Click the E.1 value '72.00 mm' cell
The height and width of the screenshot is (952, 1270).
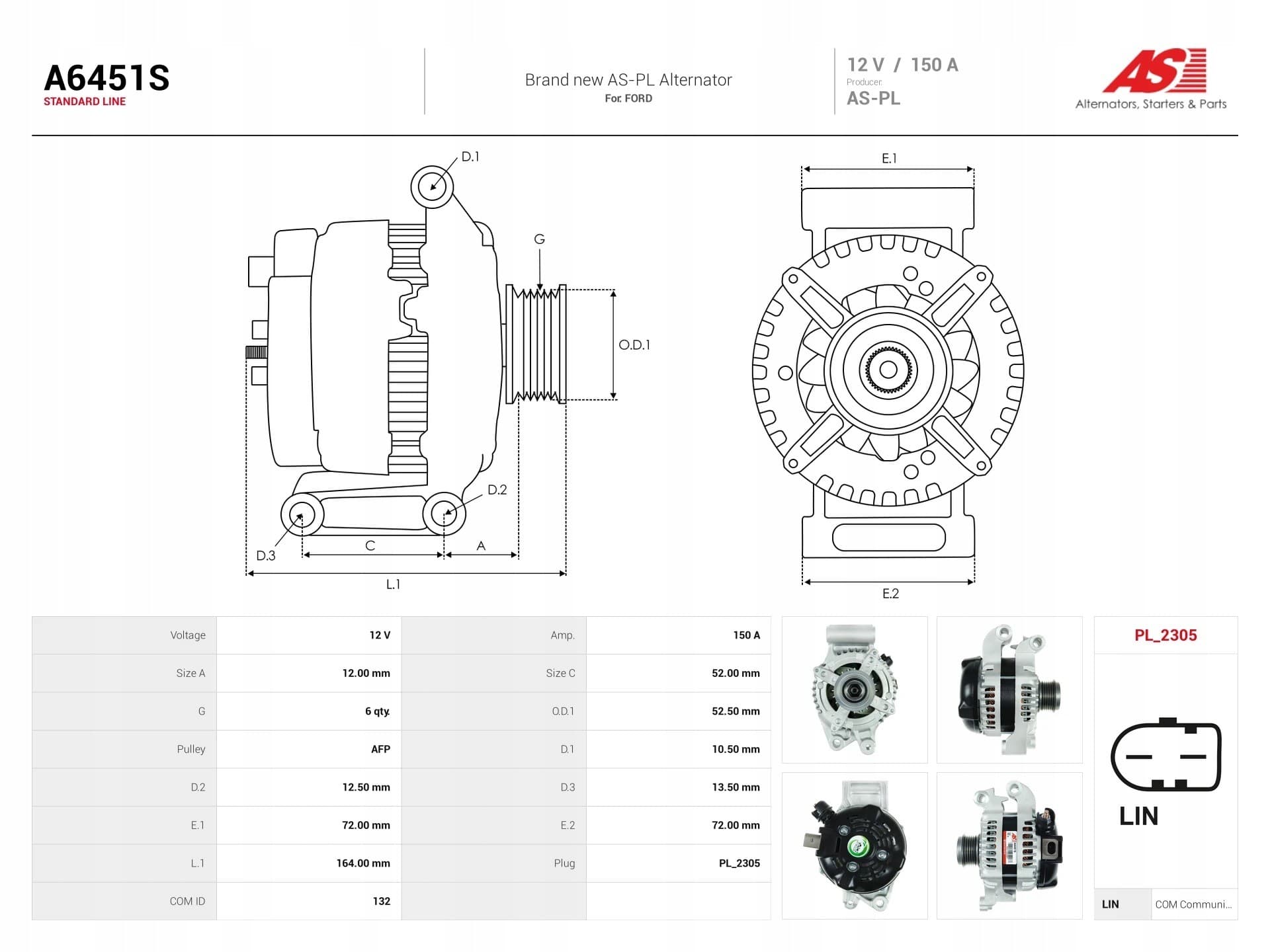pyautogui.click(x=309, y=825)
